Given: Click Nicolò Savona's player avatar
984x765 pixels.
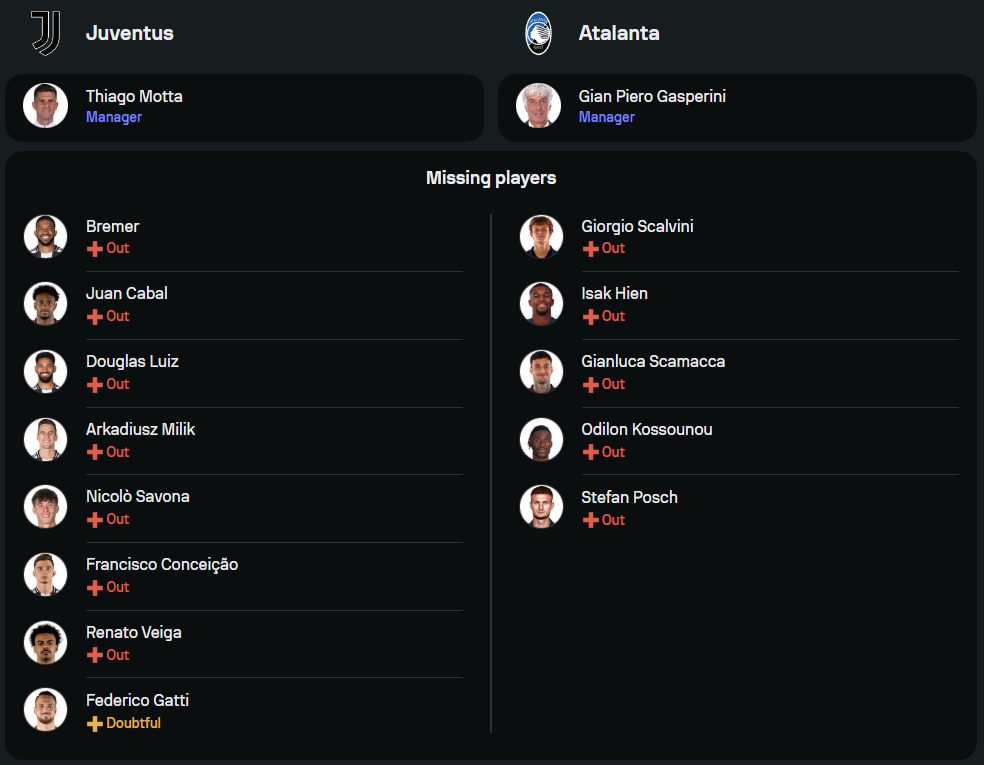Looking at the screenshot, I should [x=46, y=507].
